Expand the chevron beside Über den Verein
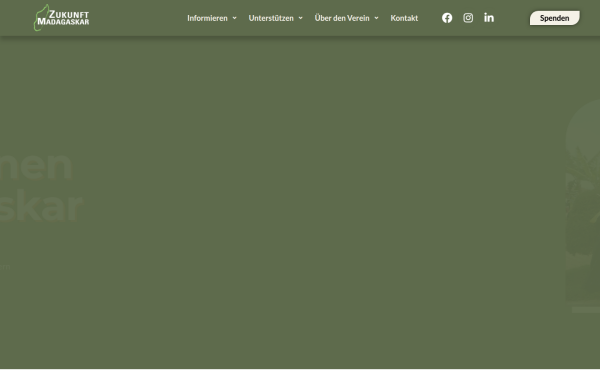This screenshot has width=600, height=375. [376, 18]
